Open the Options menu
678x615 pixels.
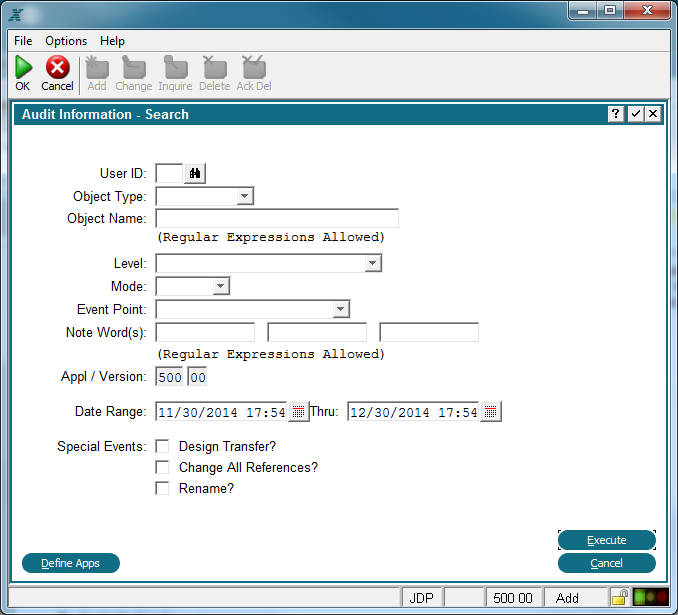pyautogui.click(x=66, y=41)
